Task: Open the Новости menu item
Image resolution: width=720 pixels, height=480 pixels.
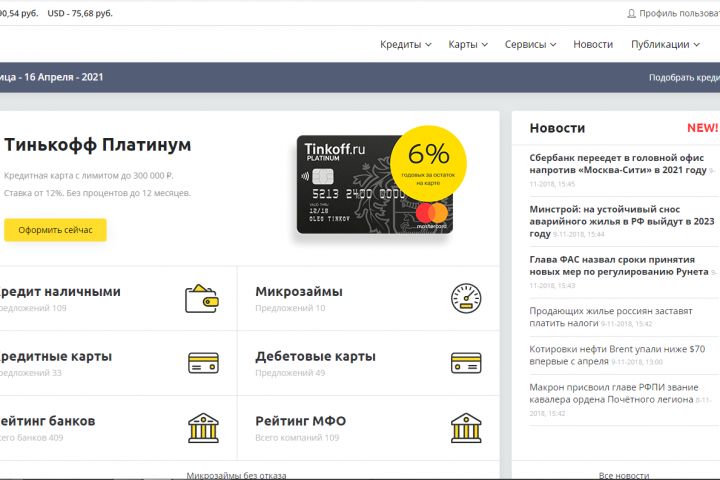Action: tap(593, 45)
